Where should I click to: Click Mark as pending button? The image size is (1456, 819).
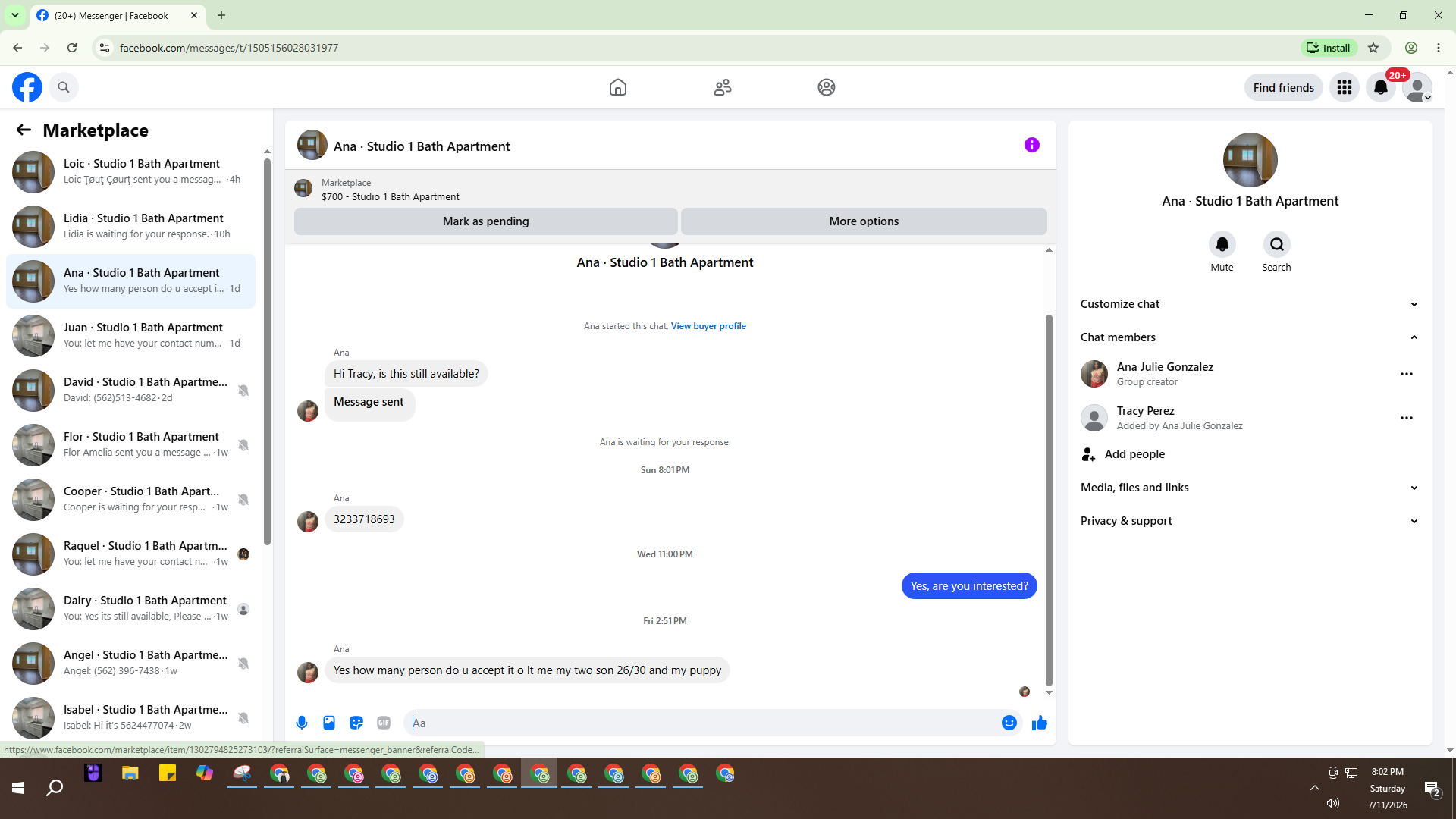click(485, 221)
